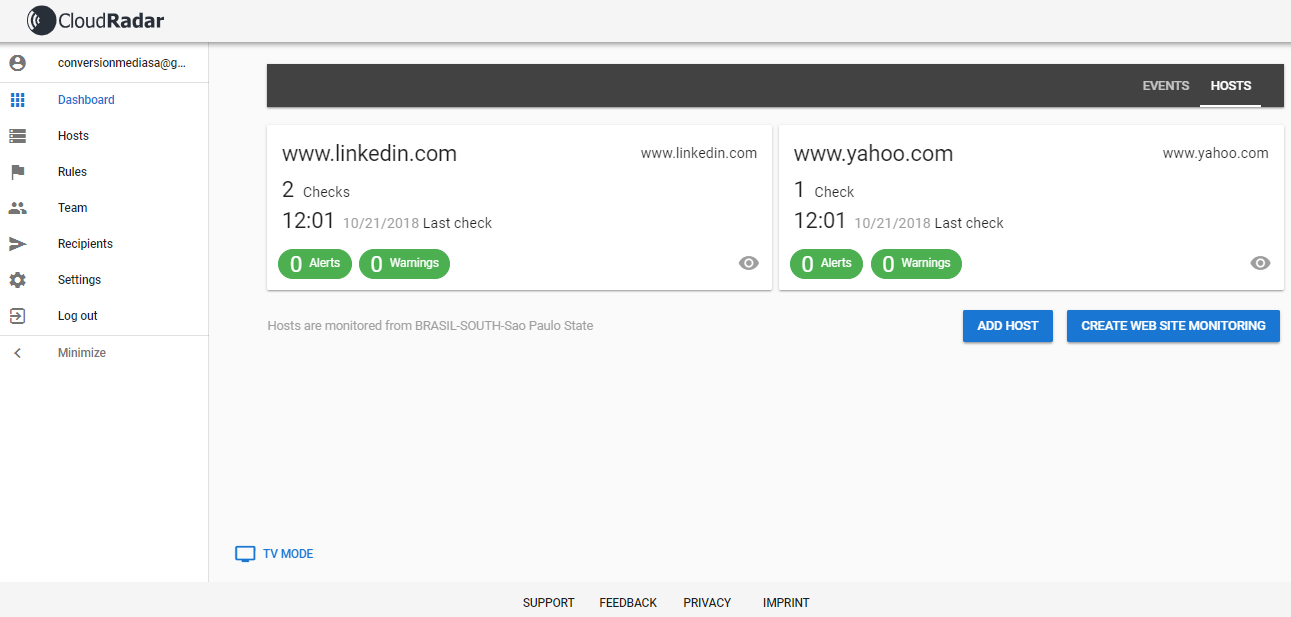Click the BRASIL-SOUTH monitoring location text
The image size is (1291, 617).
430,326
